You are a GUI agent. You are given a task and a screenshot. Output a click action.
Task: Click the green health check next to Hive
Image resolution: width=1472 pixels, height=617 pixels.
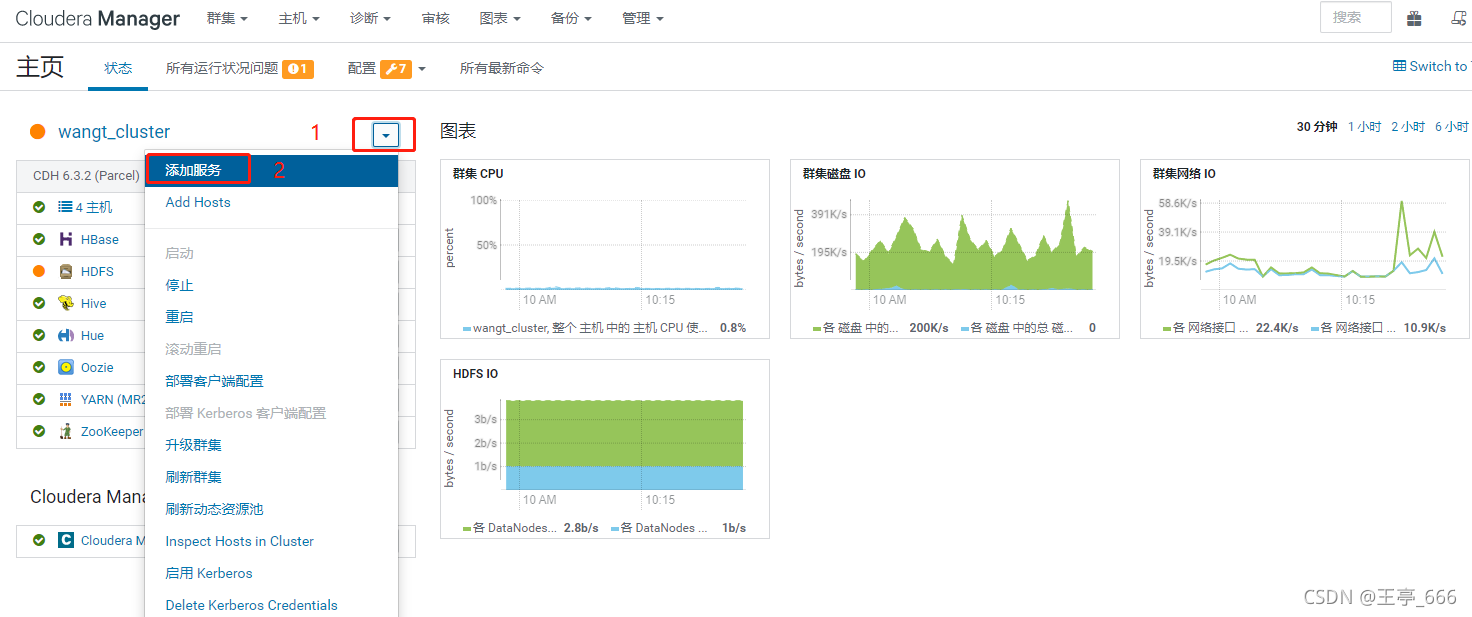click(x=39, y=303)
